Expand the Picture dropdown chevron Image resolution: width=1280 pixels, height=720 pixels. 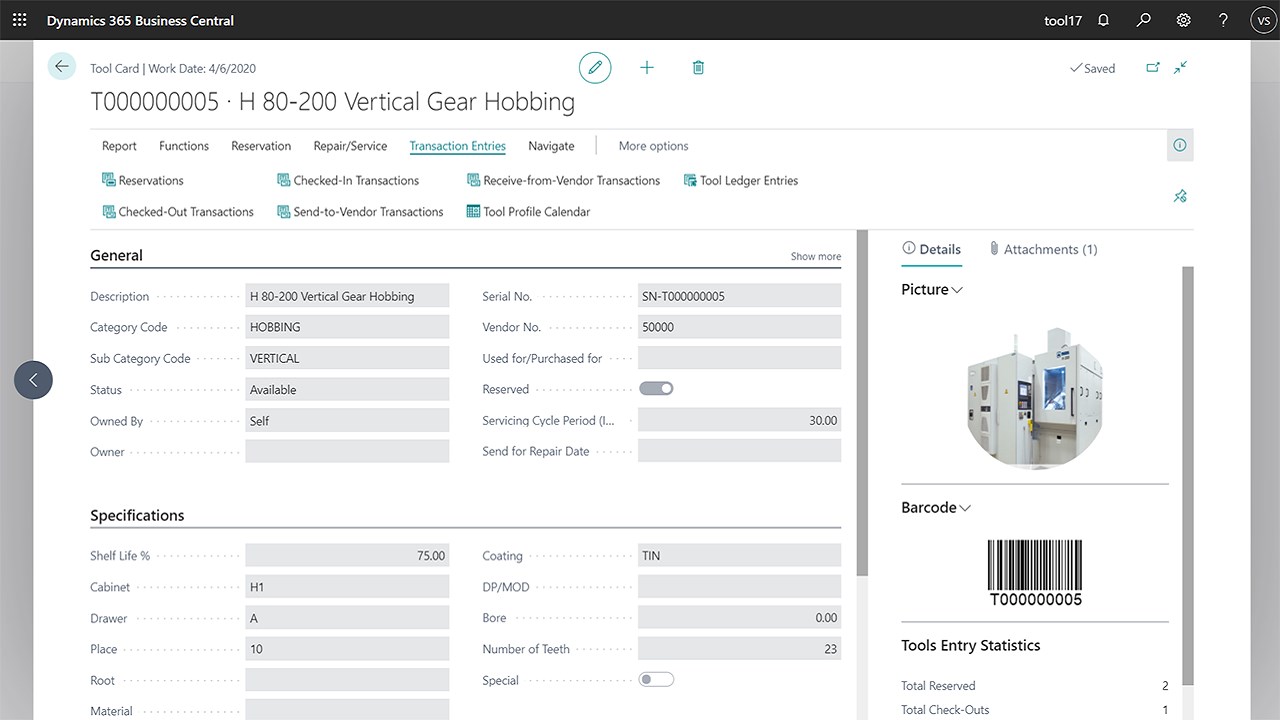point(957,290)
